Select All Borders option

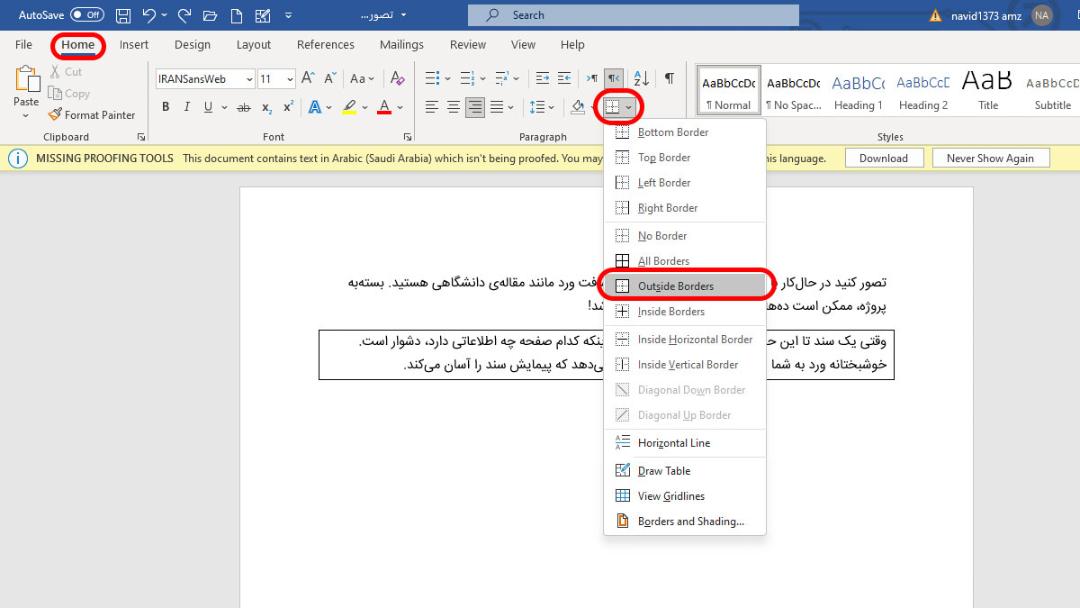685,261
